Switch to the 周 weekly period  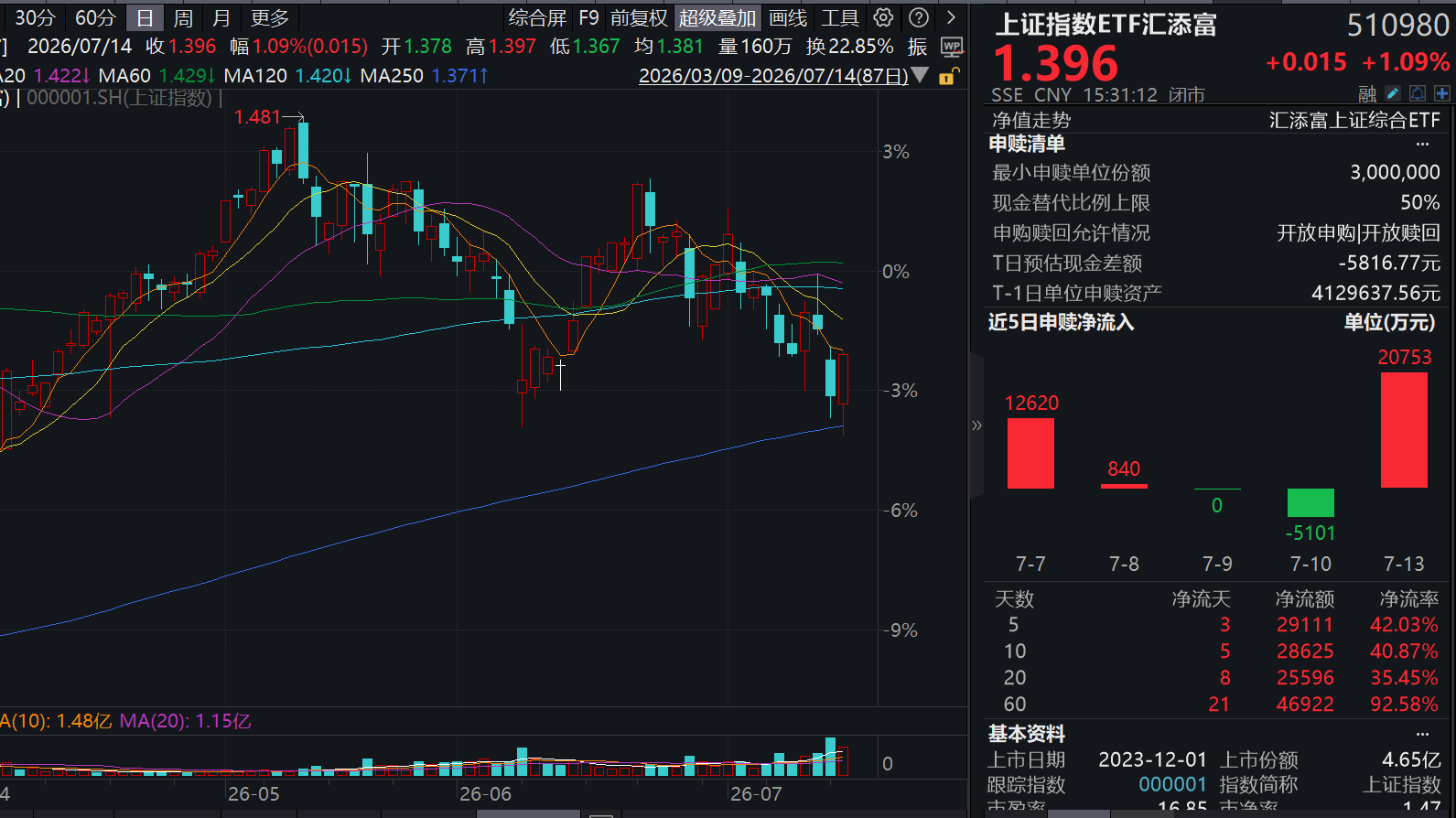(183, 18)
